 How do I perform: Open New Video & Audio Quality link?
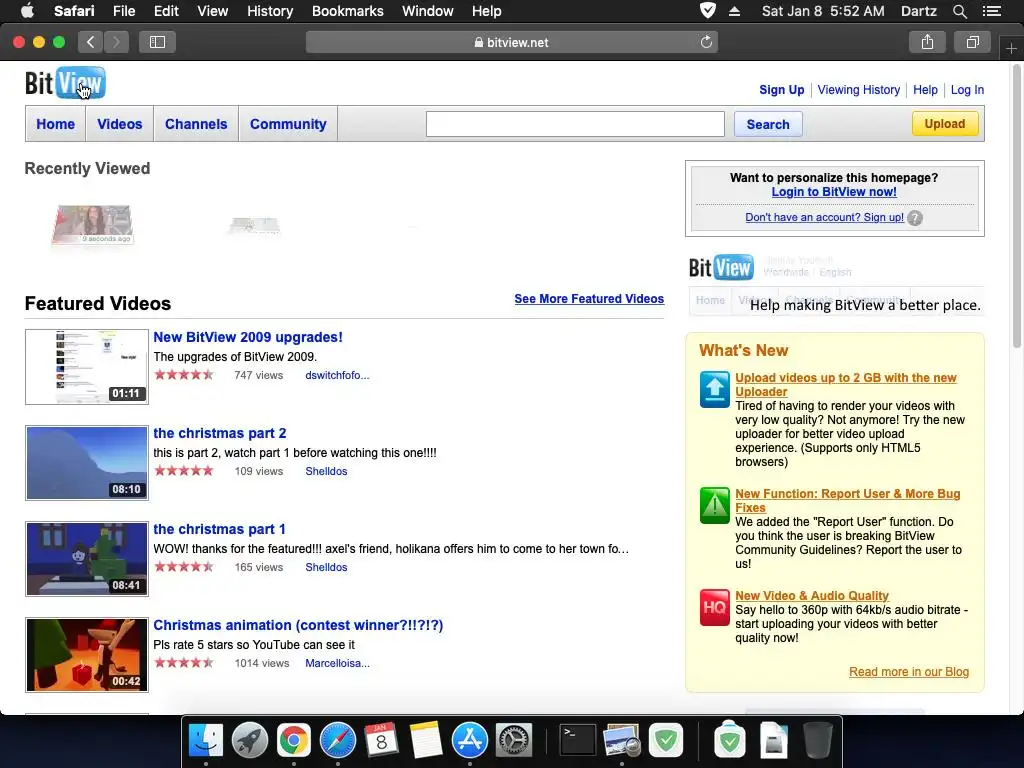[812, 596]
